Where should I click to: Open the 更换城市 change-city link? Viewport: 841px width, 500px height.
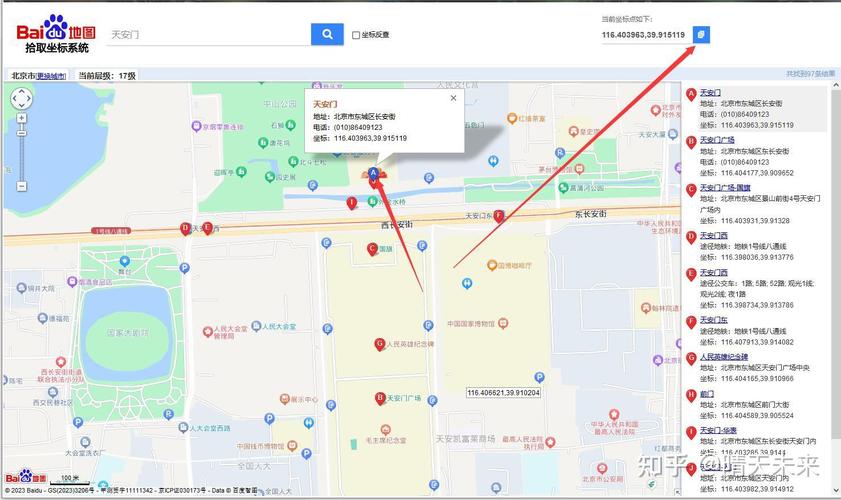(x=51, y=76)
